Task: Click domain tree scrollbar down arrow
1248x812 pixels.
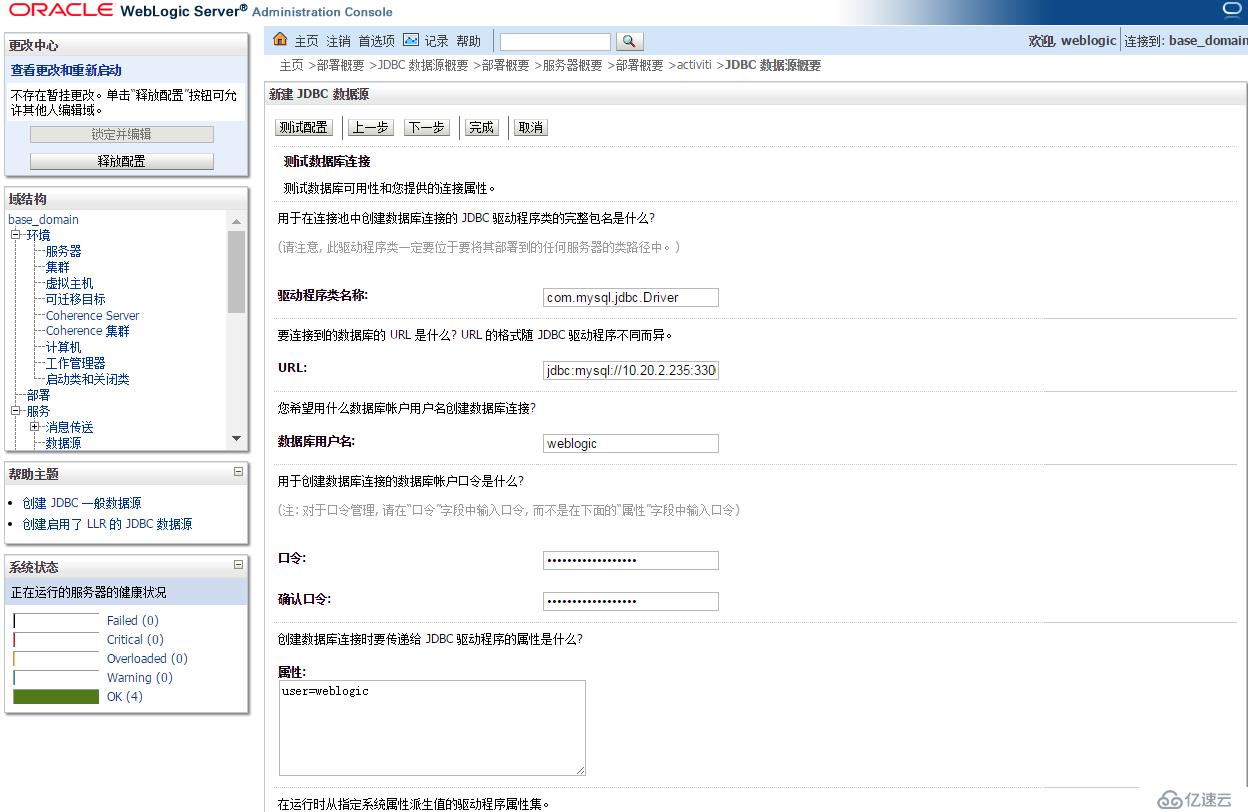Action: click(236, 438)
